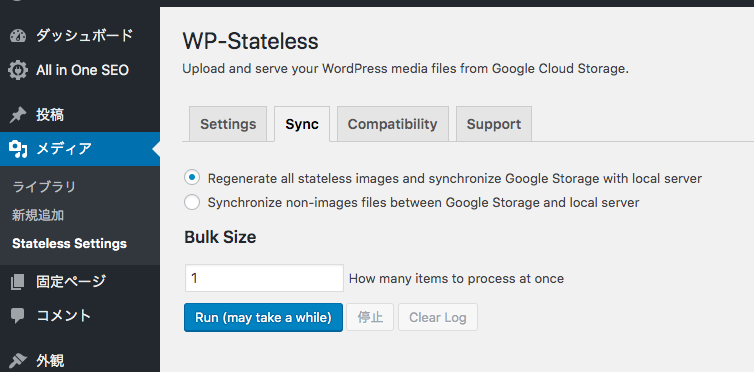754x372 pixels.
Task: Go to the Support tab
Action: point(494,124)
